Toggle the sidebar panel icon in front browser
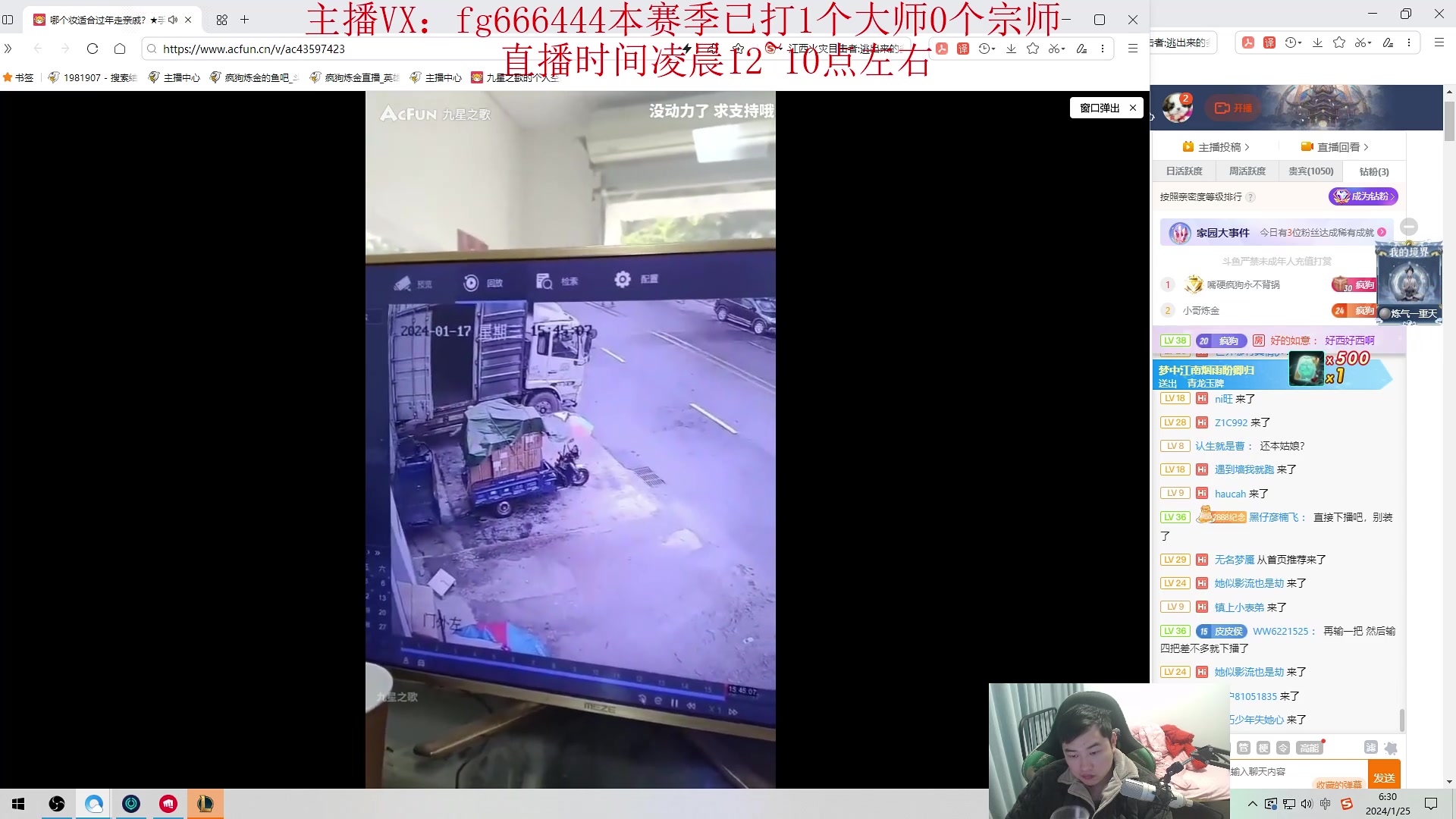 tap(8, 20)
